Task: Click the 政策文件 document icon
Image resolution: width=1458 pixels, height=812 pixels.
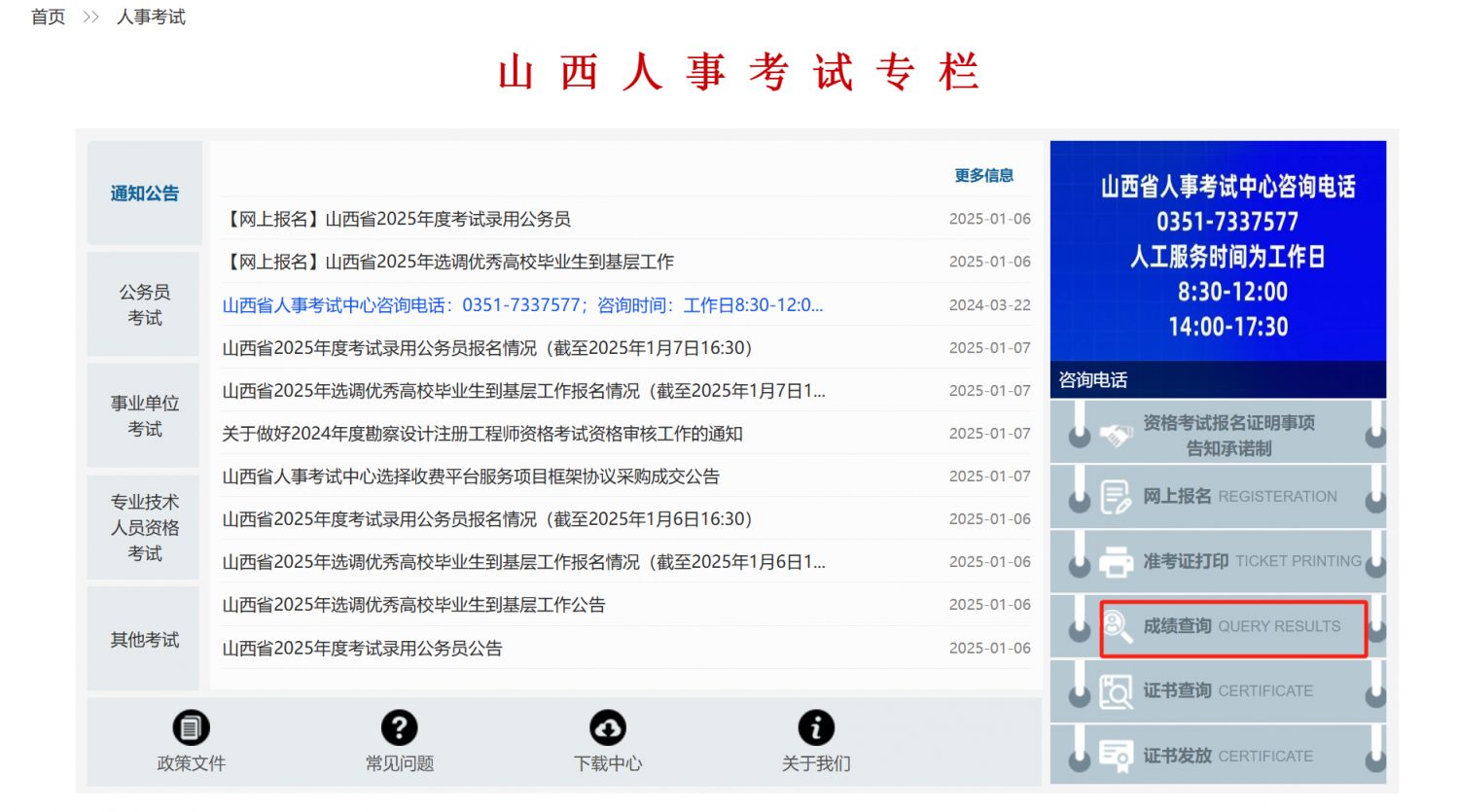Action: pyautogui.click(x=191, y=727)
